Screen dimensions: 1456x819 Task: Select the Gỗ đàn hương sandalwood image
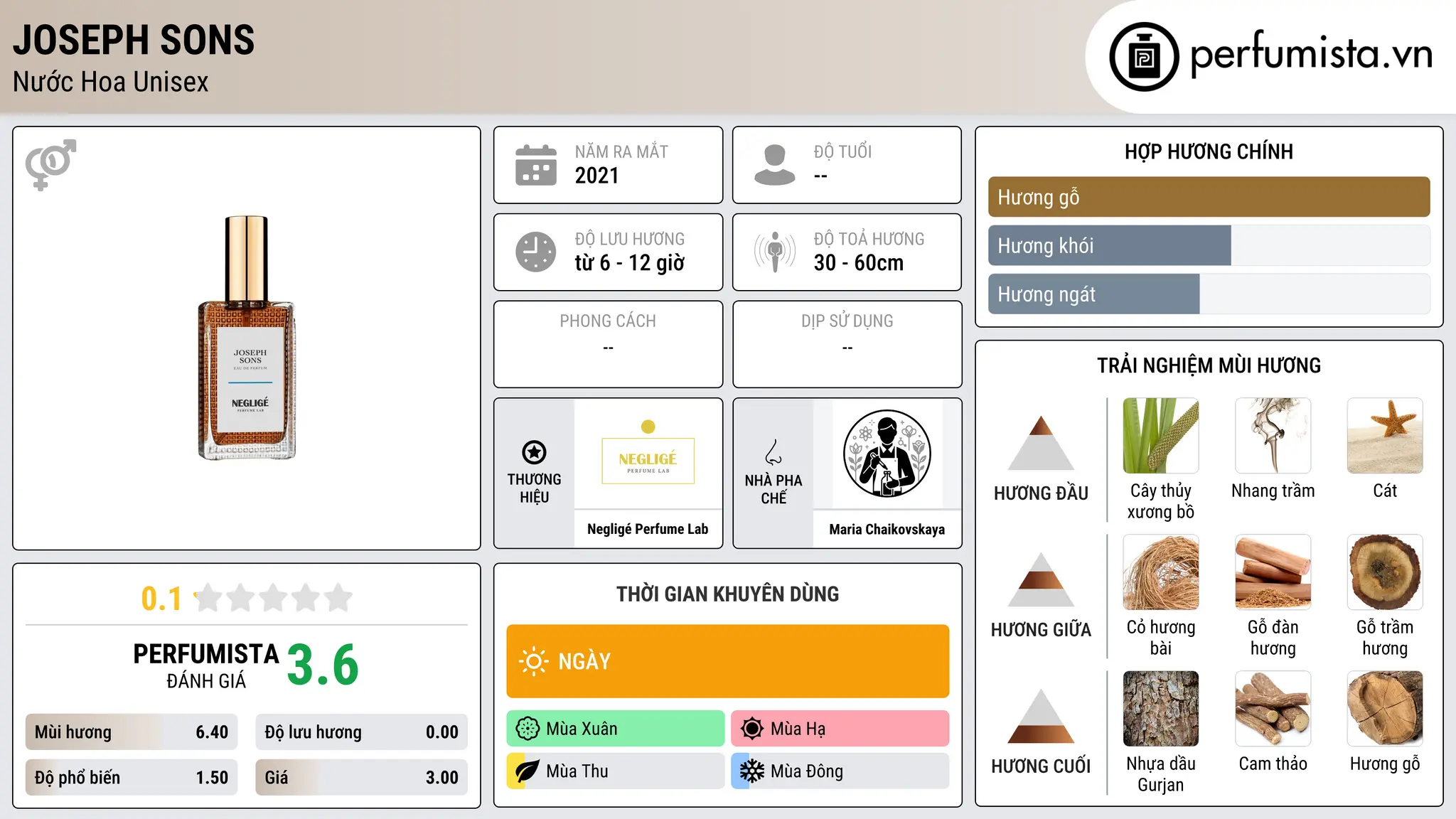click(x=1273, y=572)
